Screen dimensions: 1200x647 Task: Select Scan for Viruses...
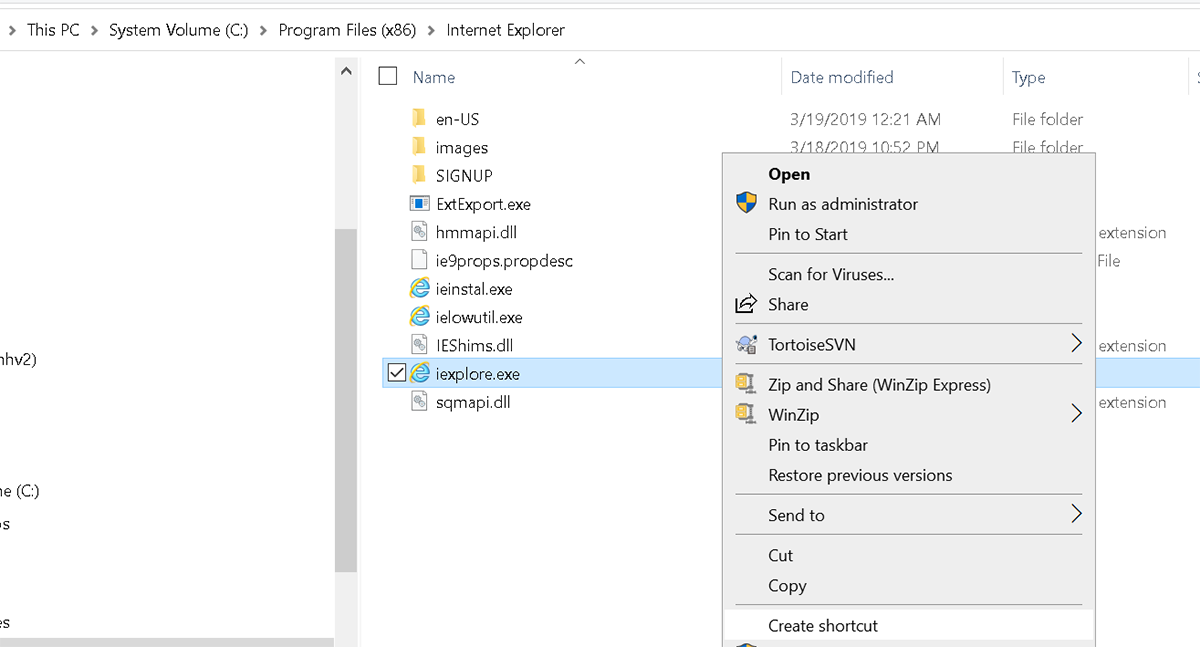click(x=831, y=274)
